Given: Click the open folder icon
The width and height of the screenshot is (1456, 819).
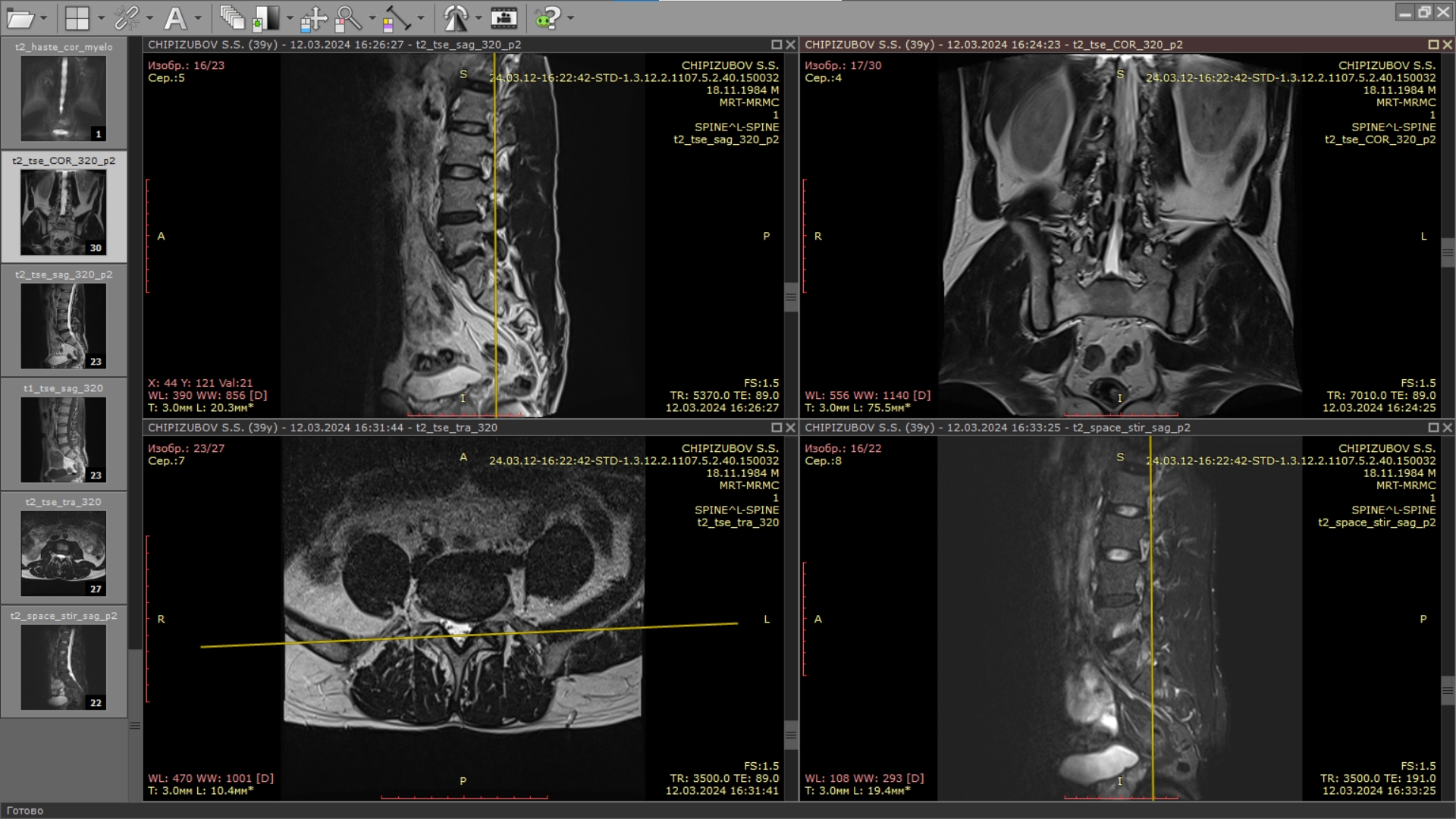Looking at the screenshot, I should pos(20,18).
